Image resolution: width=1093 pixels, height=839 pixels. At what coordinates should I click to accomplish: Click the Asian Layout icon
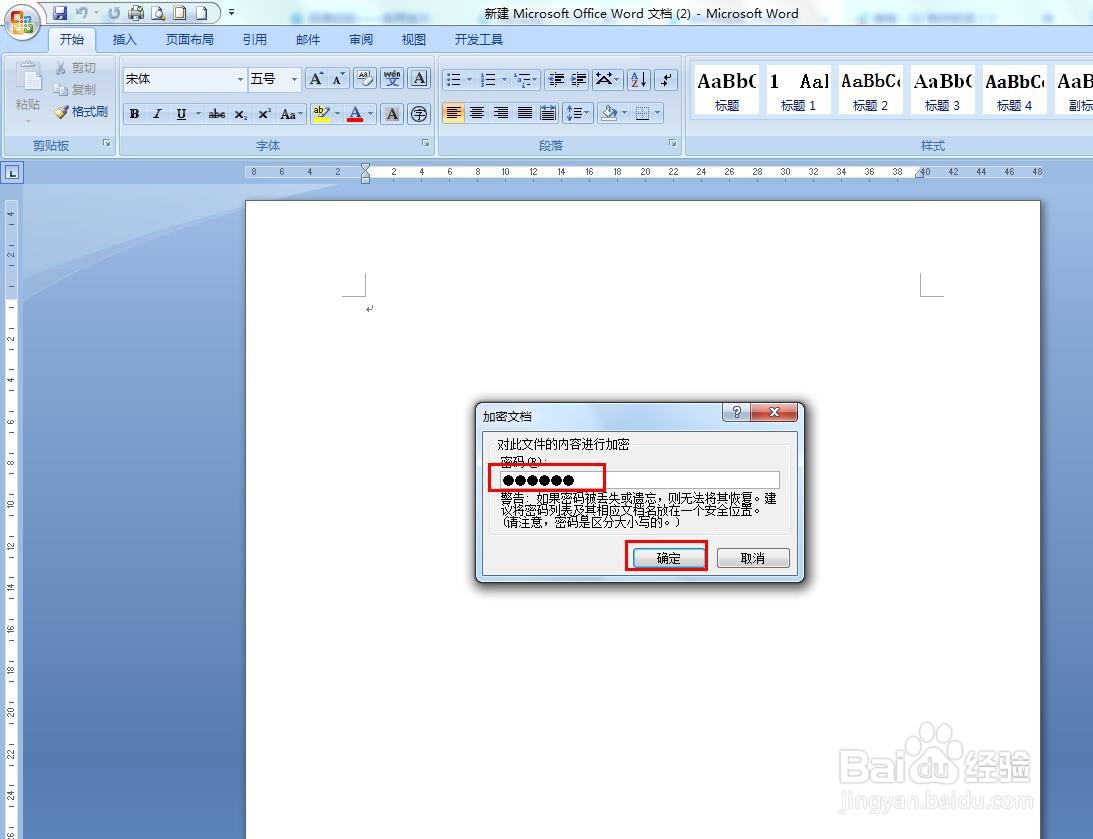pos(607,79)
